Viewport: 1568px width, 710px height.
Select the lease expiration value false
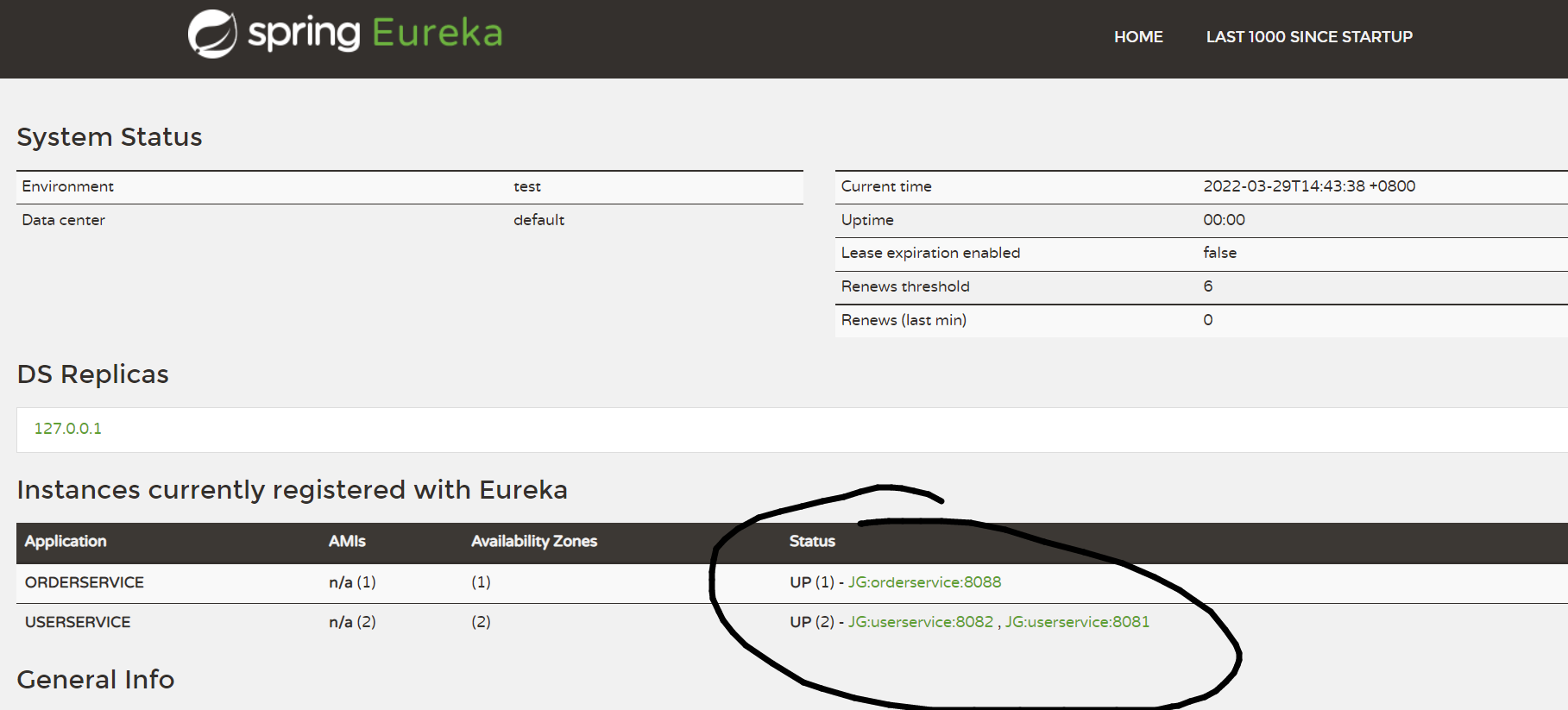[1219, 253]
